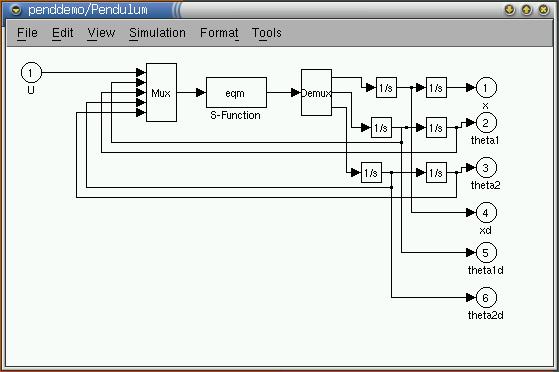The image size is (559, 372).
Task: Select output port 5 labeled theta1d
Action: [486, 253]
